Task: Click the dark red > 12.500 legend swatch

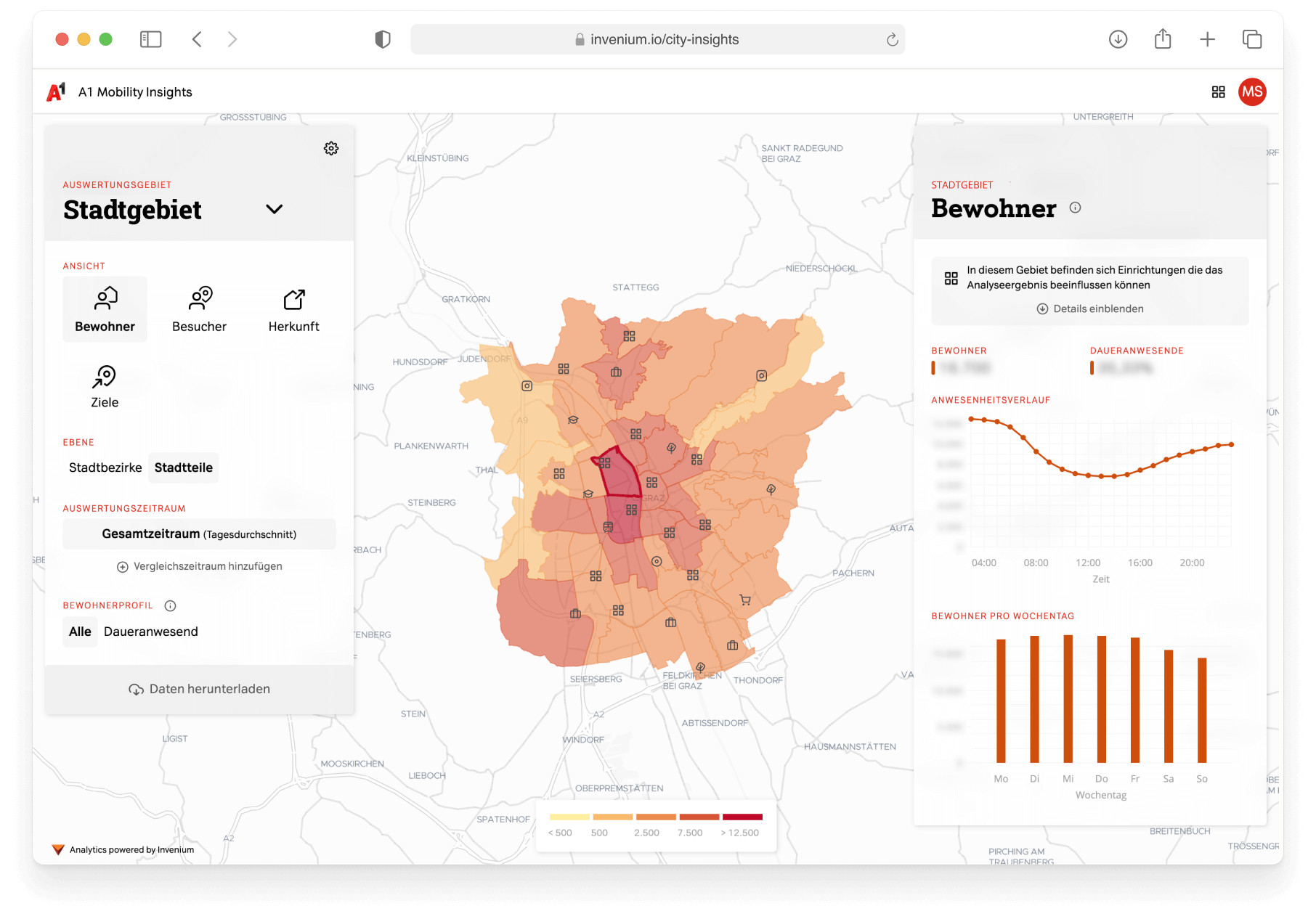Action: click(742, 817)
